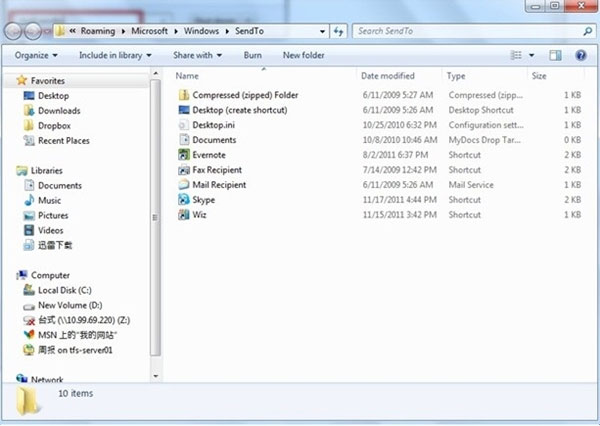Click the Forward navigation arrow button

pyautogui.click(x=33, y=31)
